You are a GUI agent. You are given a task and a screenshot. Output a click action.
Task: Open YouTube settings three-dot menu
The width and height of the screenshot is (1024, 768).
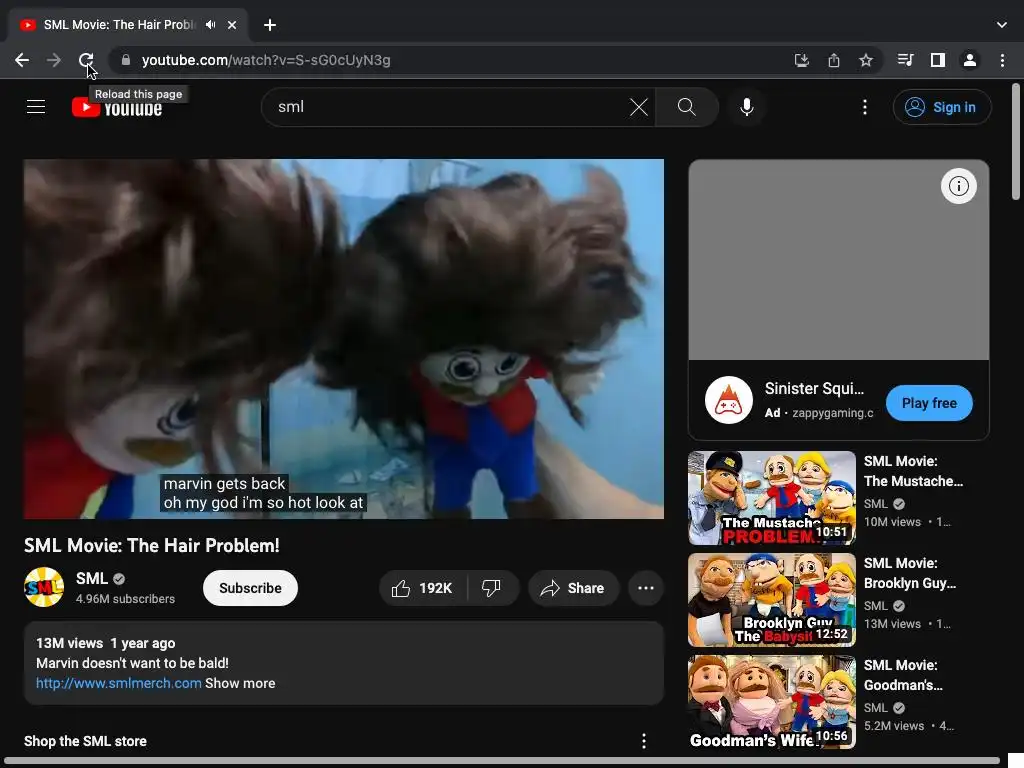click(865, 107)
